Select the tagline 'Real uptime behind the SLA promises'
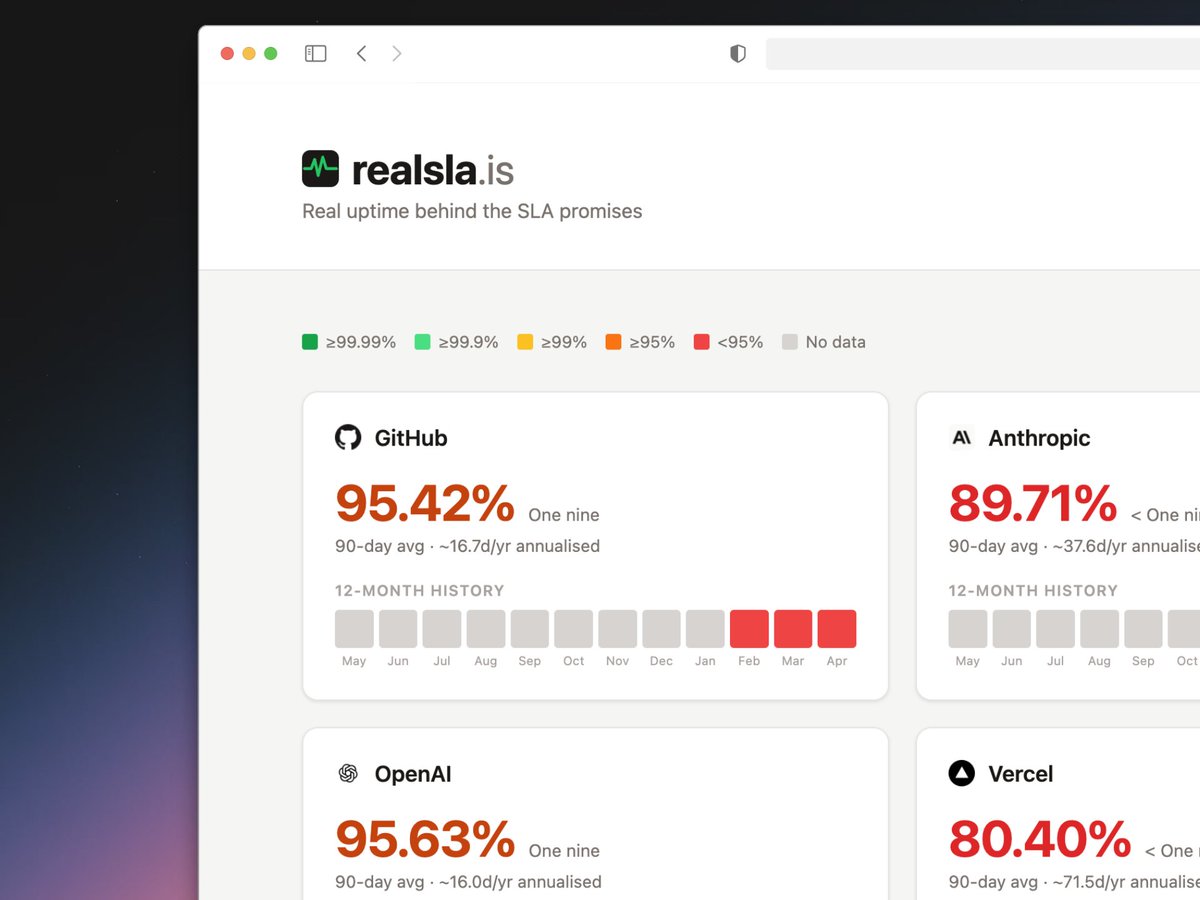Image resolution: width=1200 pixels, height=900 pixels. click(x=472, y=211)
